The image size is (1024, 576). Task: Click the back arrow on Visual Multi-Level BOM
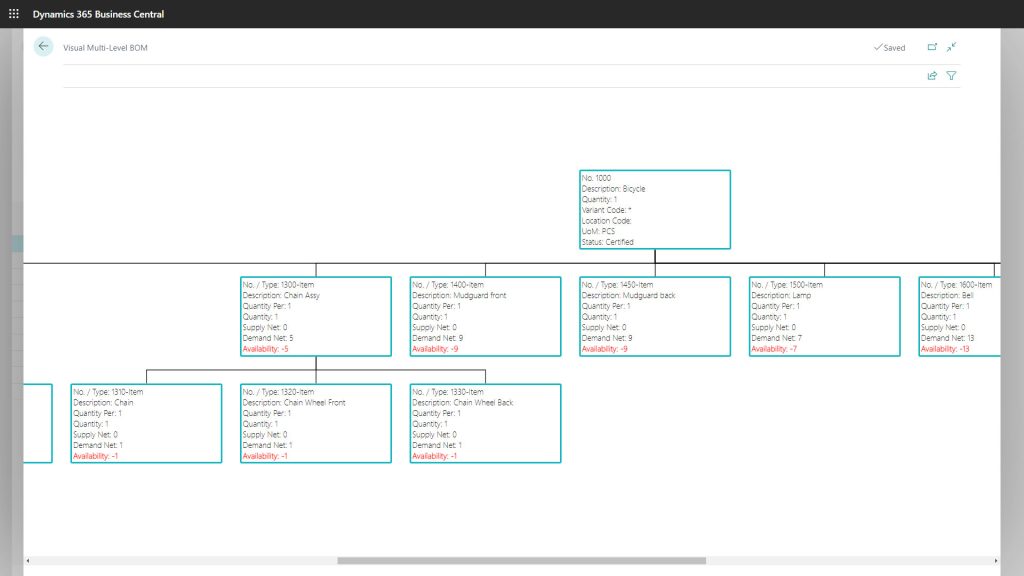[41, 46]
